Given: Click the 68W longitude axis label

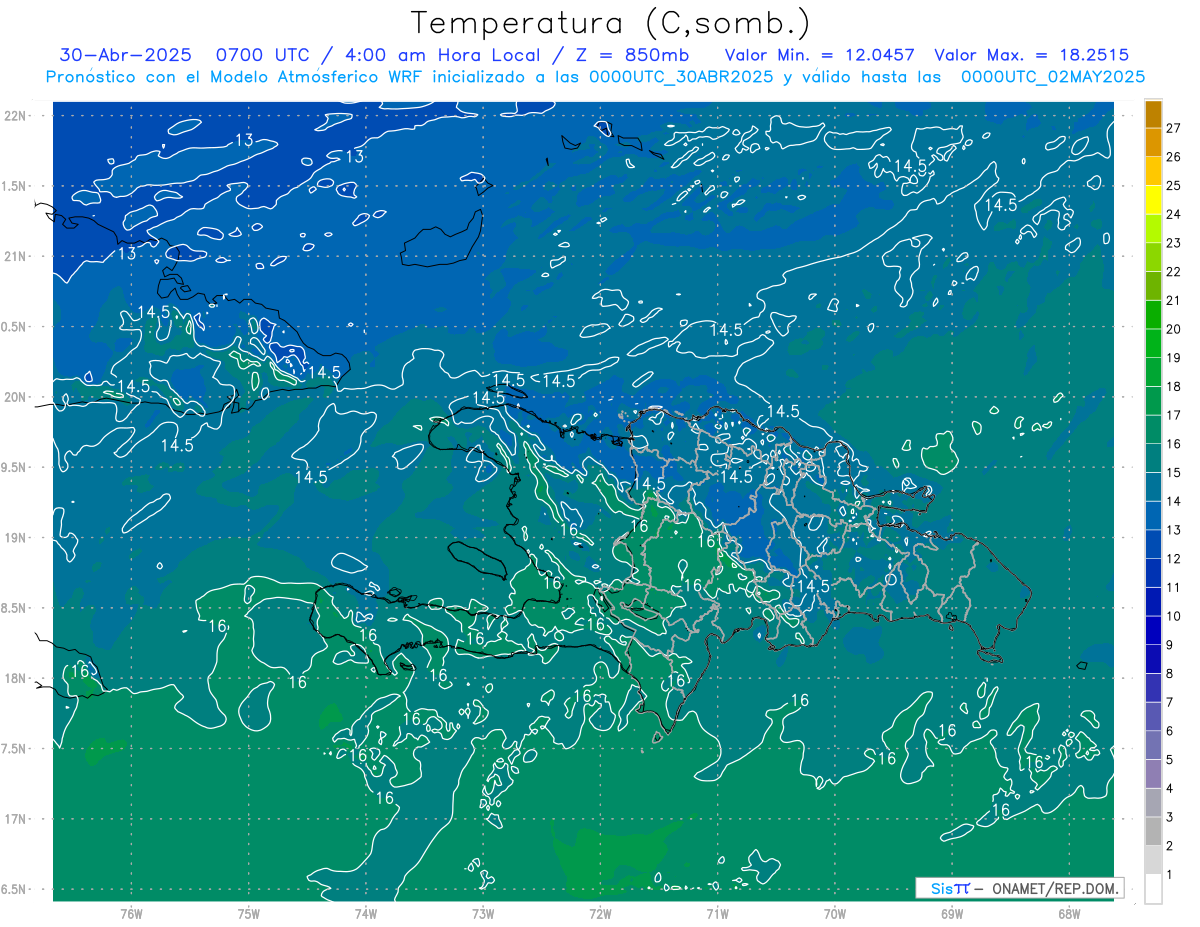Looking at the screenshot, I should tap(1069, 914).
